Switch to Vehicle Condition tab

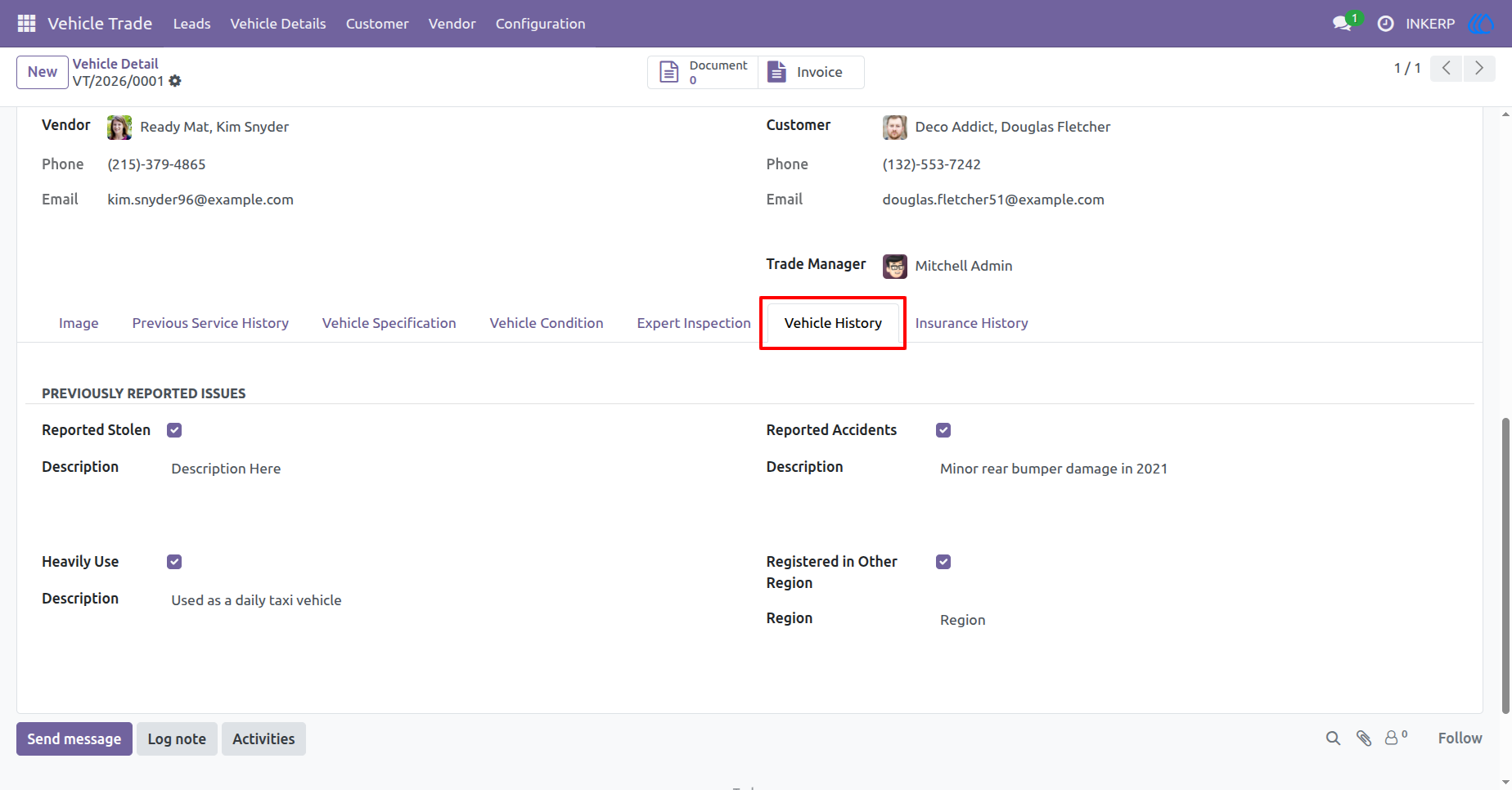pos(547,323)
